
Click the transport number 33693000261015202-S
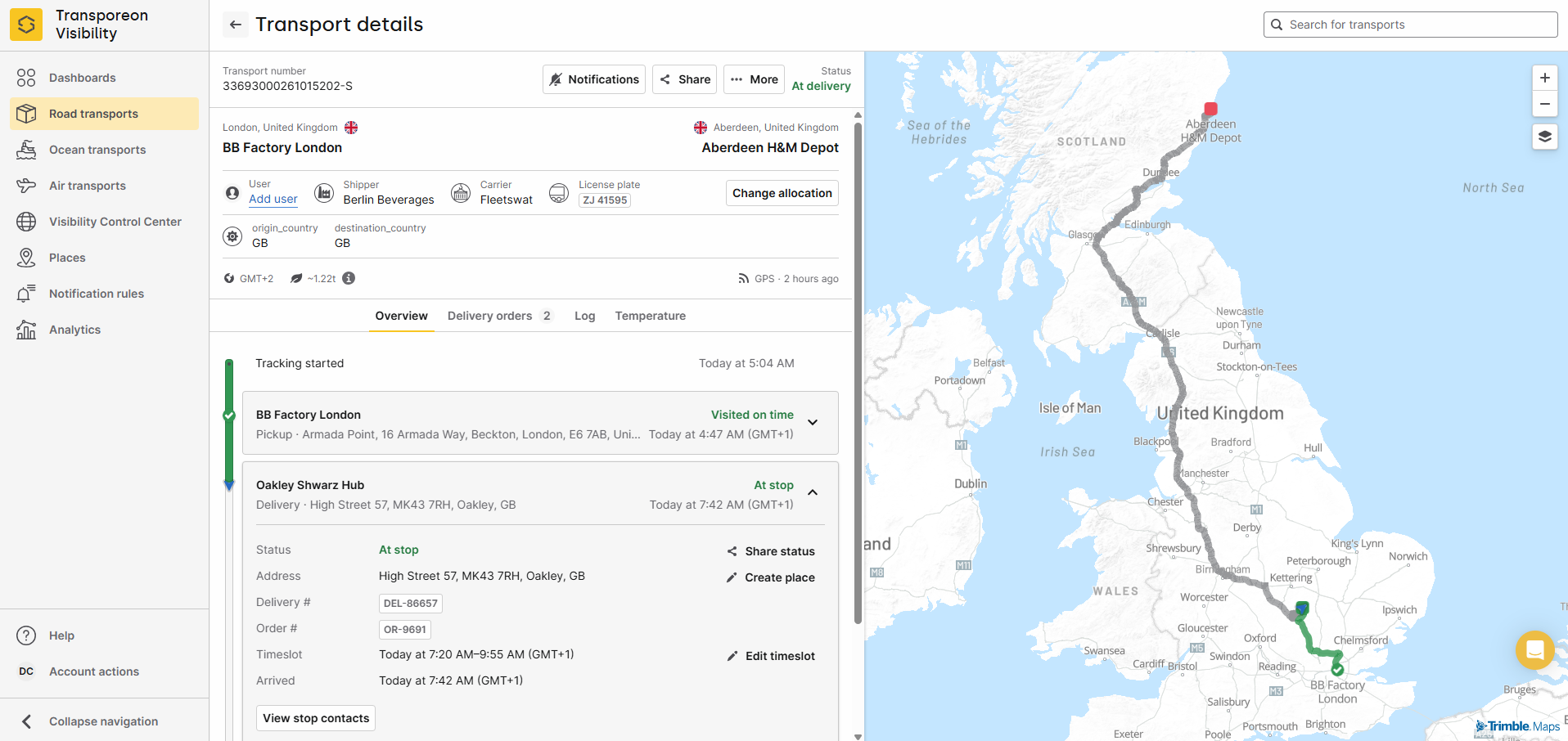287,86
